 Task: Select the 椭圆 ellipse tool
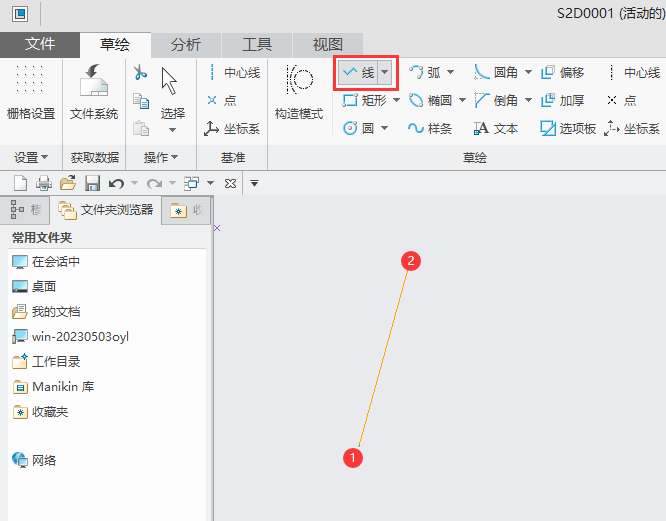431,101
